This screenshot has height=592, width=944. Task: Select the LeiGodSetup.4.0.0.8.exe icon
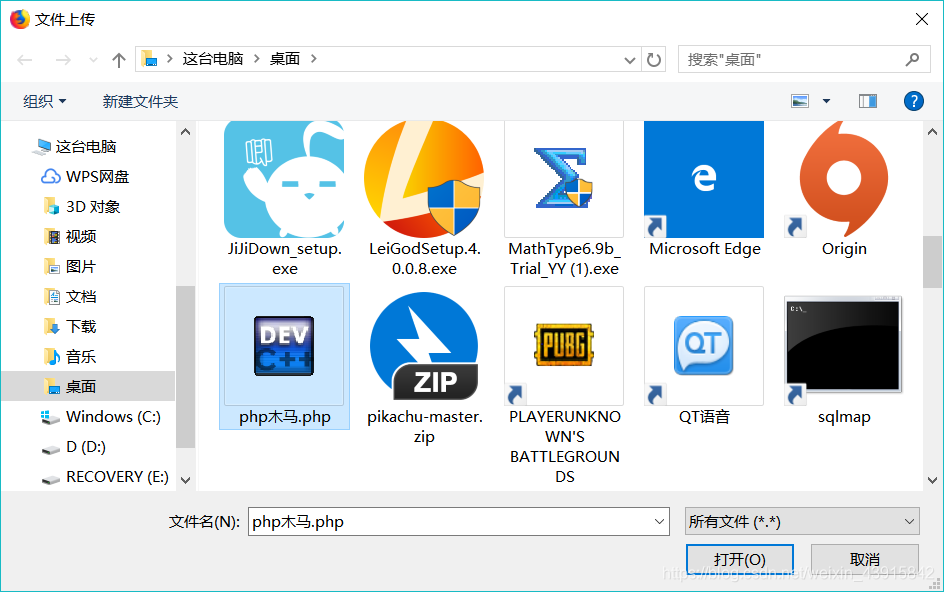click(424, 179)
